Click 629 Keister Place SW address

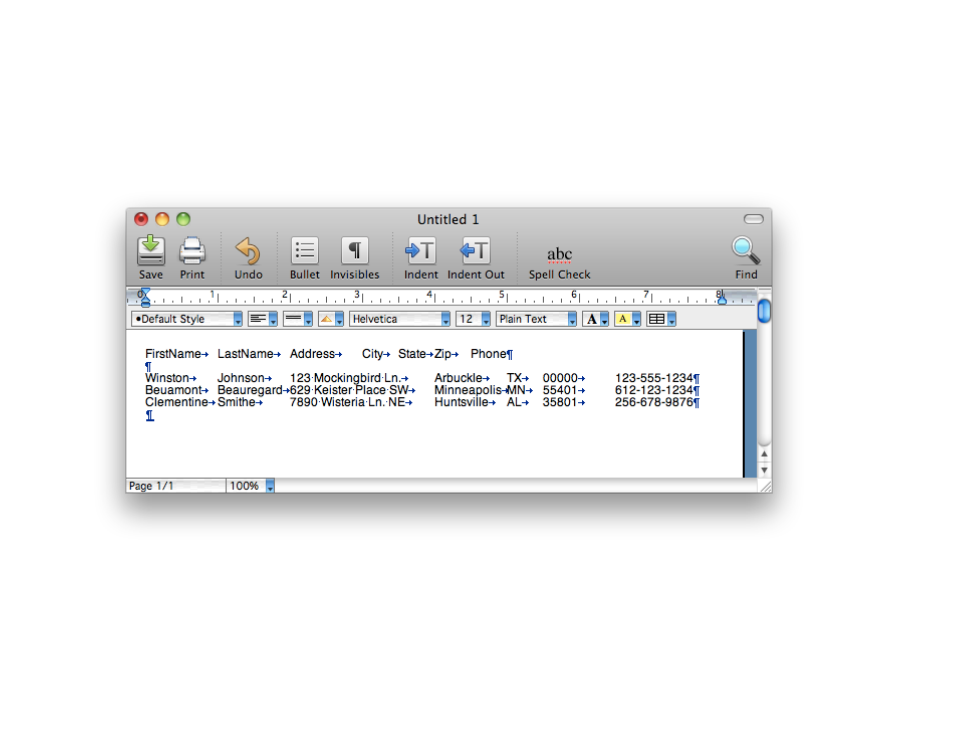[x=349, y=390]
